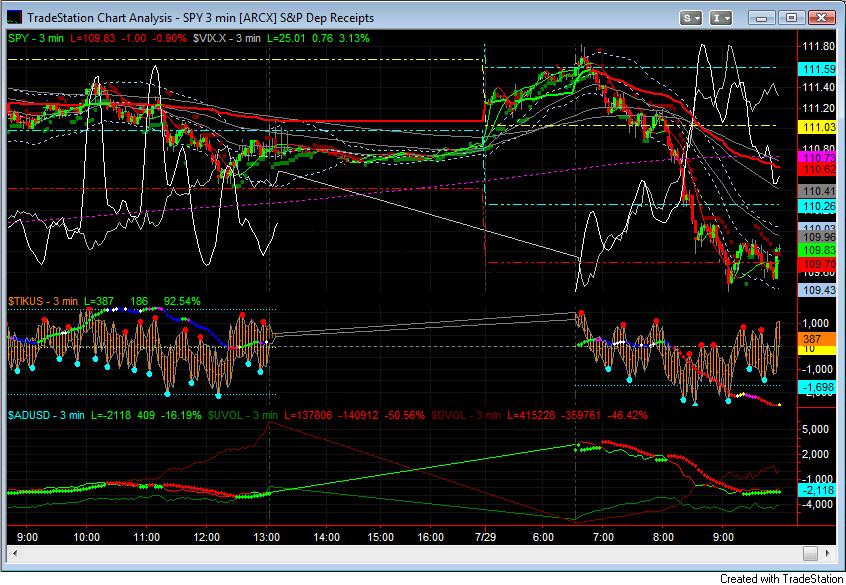Click the red 109.70 price marker
Screen dimensions: 846x585
click(x=817, y=264)
